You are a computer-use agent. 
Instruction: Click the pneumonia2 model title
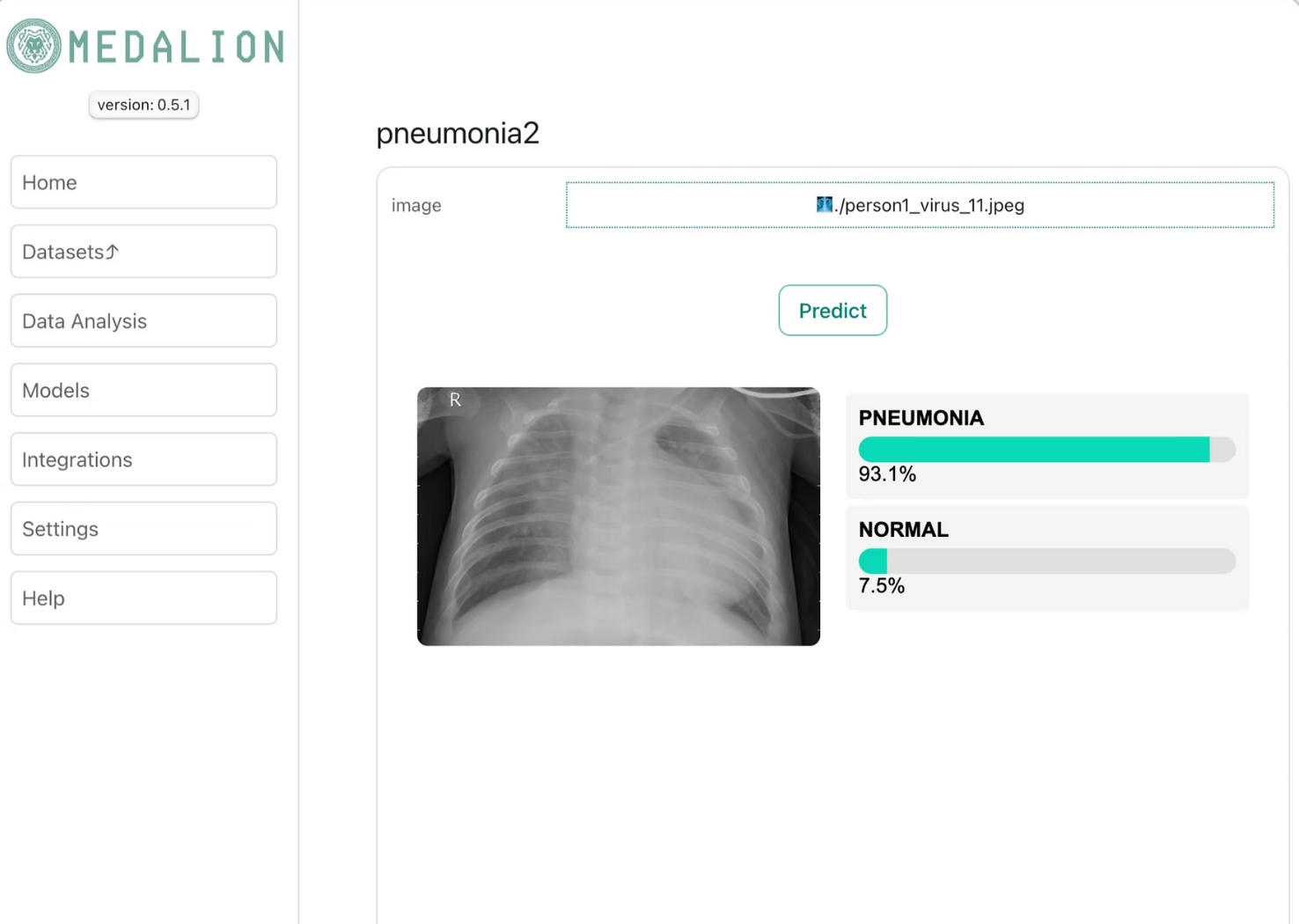tap(458, 134)
